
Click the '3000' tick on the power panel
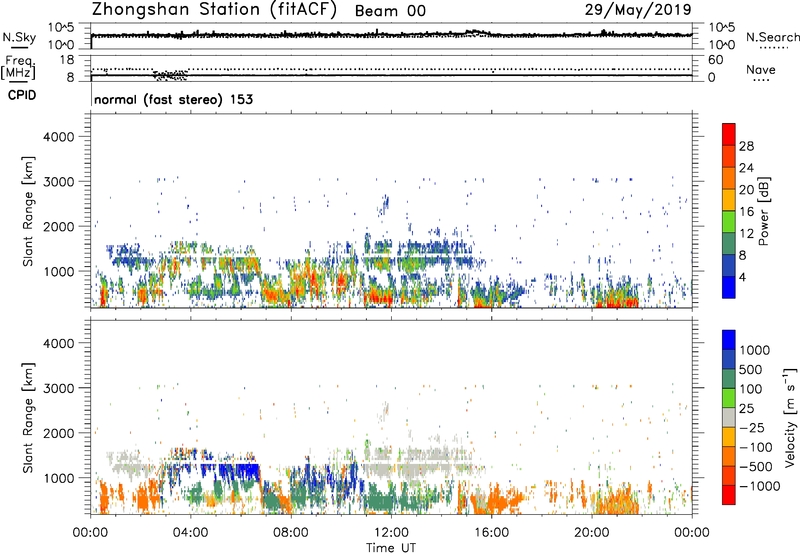pyautogui.click(x=58, y=182)
